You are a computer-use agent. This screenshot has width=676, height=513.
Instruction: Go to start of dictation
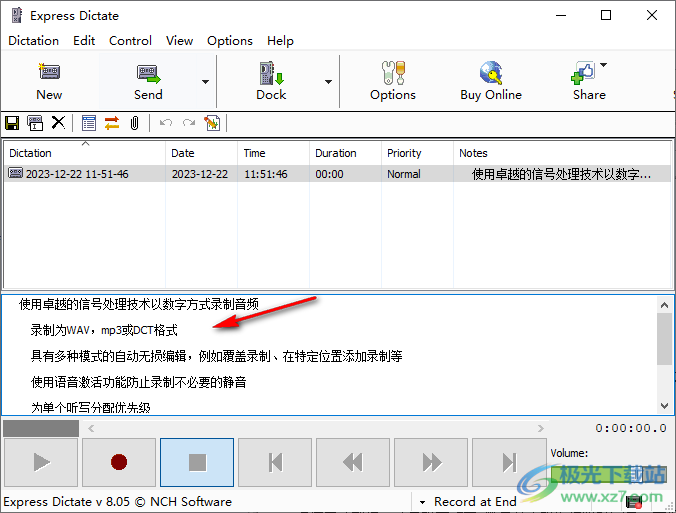point(275,463)
